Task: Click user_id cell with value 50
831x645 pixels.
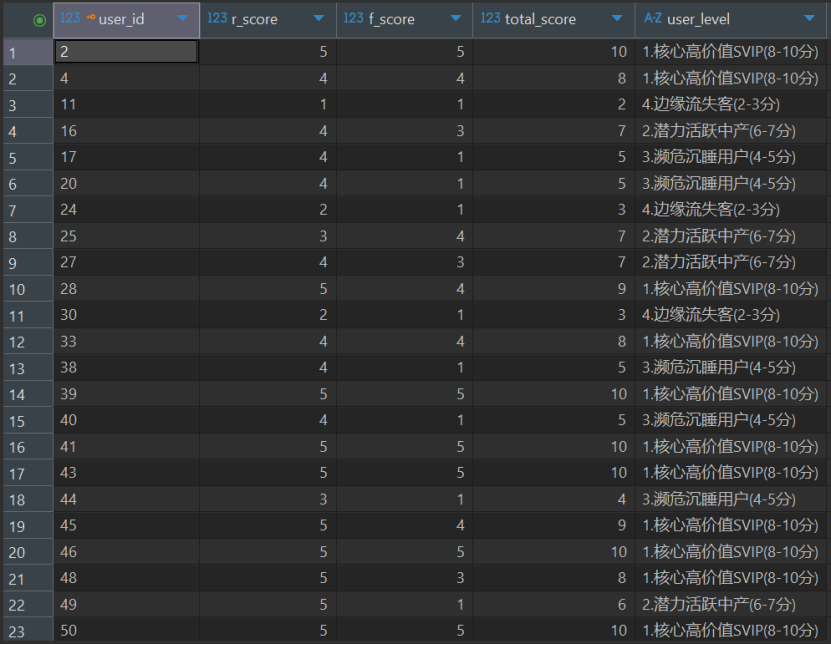Action: (126, 631)
